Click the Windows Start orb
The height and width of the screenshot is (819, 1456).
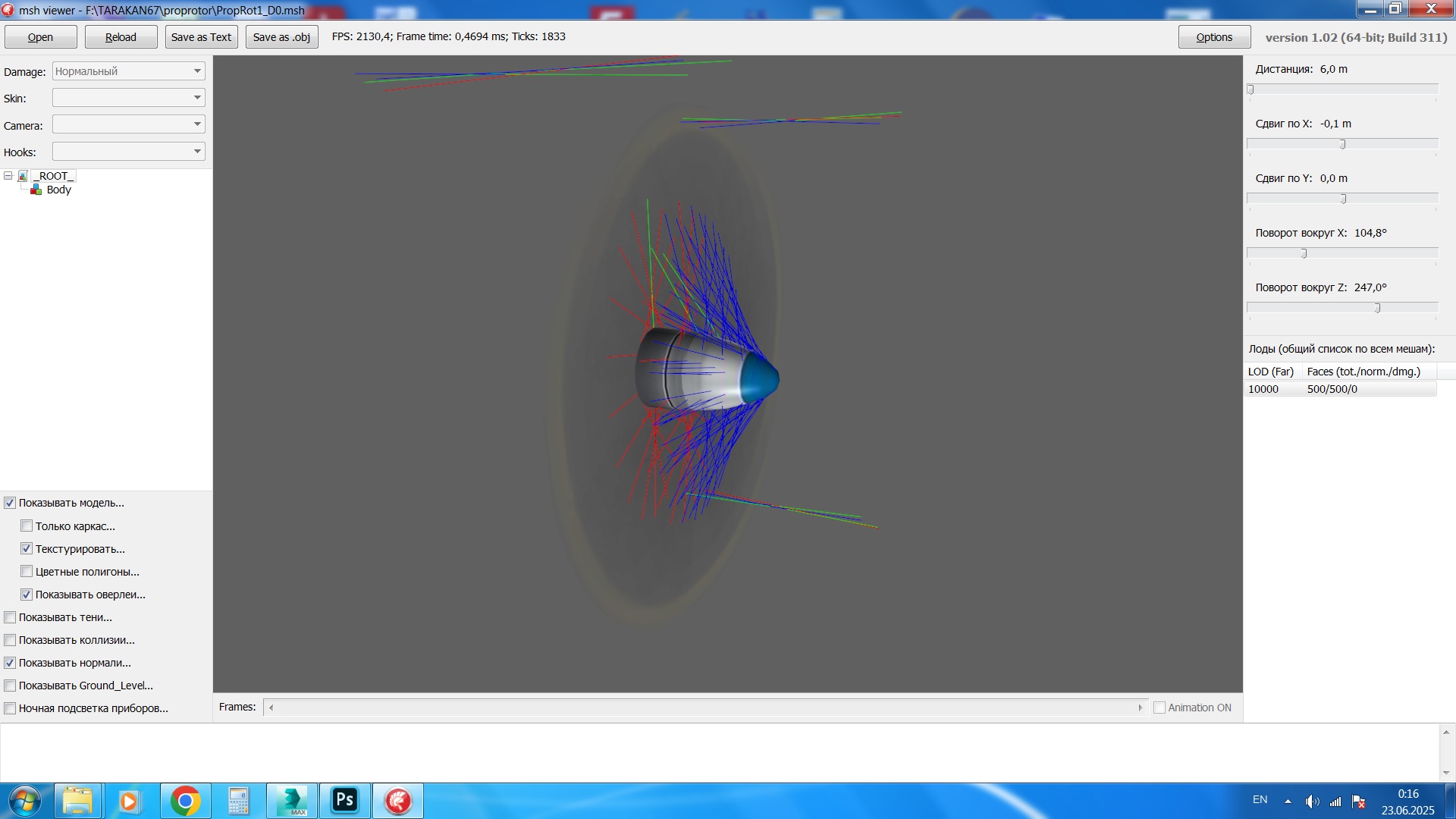(25, 801)
